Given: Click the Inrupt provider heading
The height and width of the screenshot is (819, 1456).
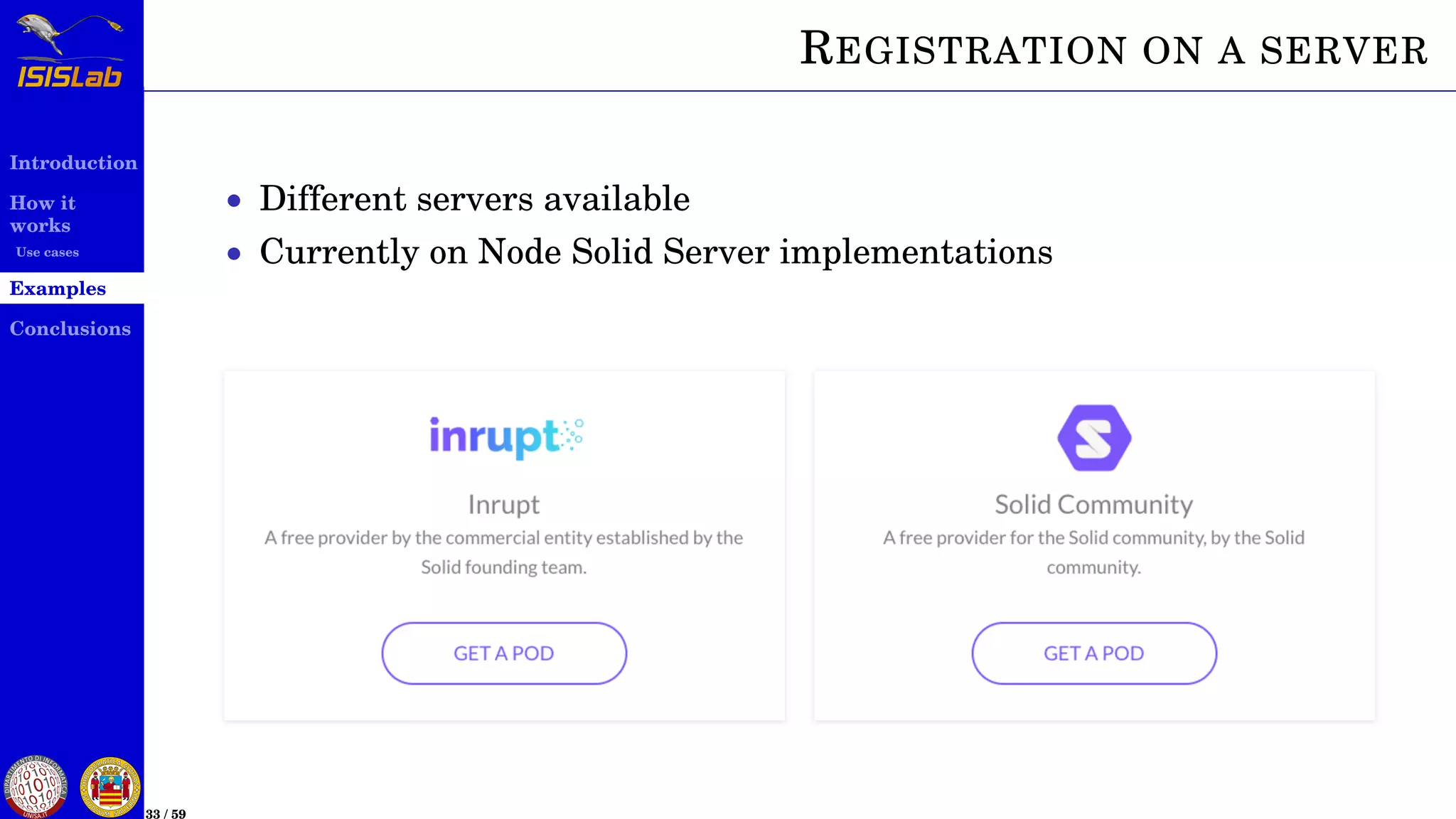Looking at the screenshot, I should 504,505.
